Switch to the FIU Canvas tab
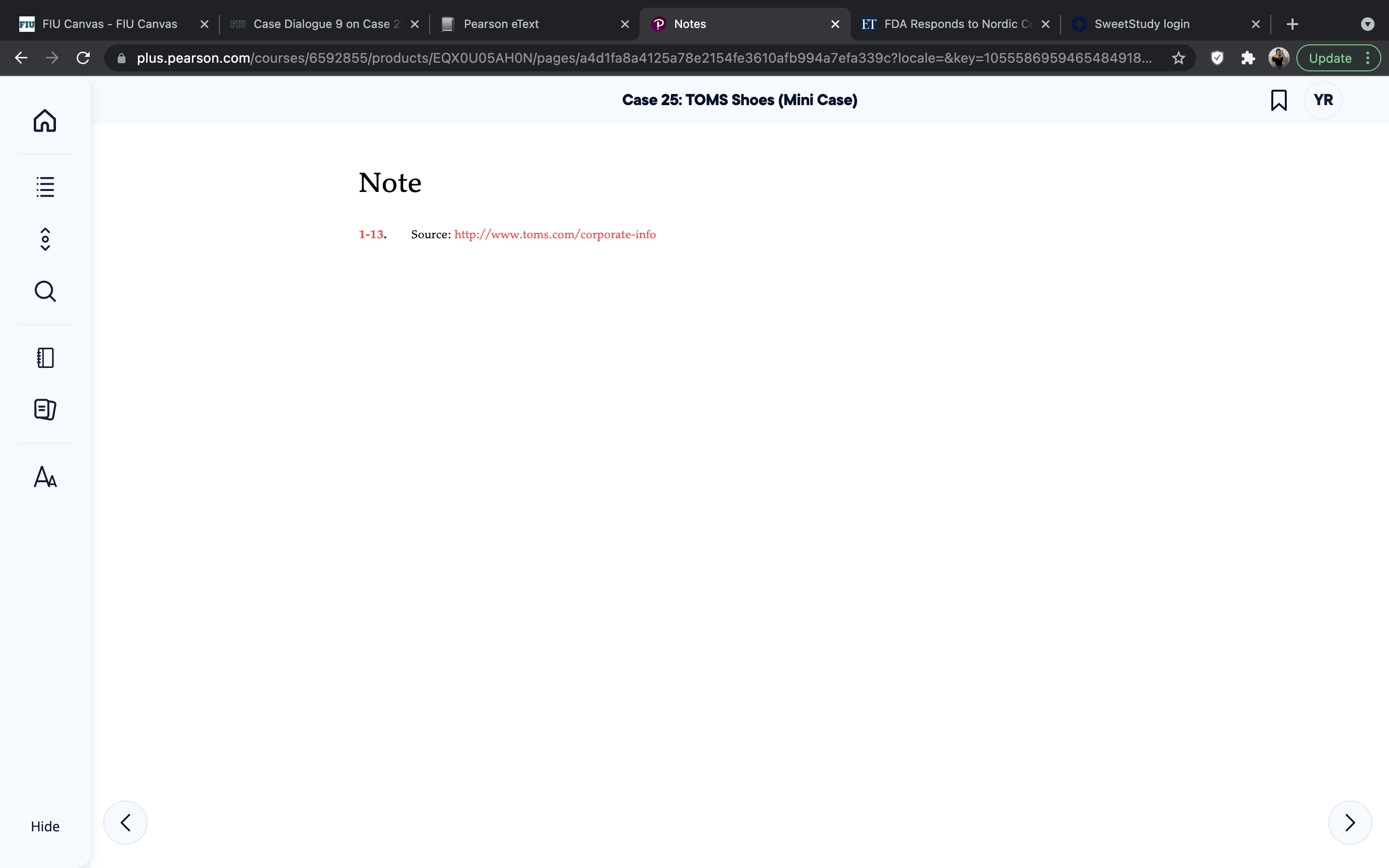 pyautogui.click(x=109, y=24)
